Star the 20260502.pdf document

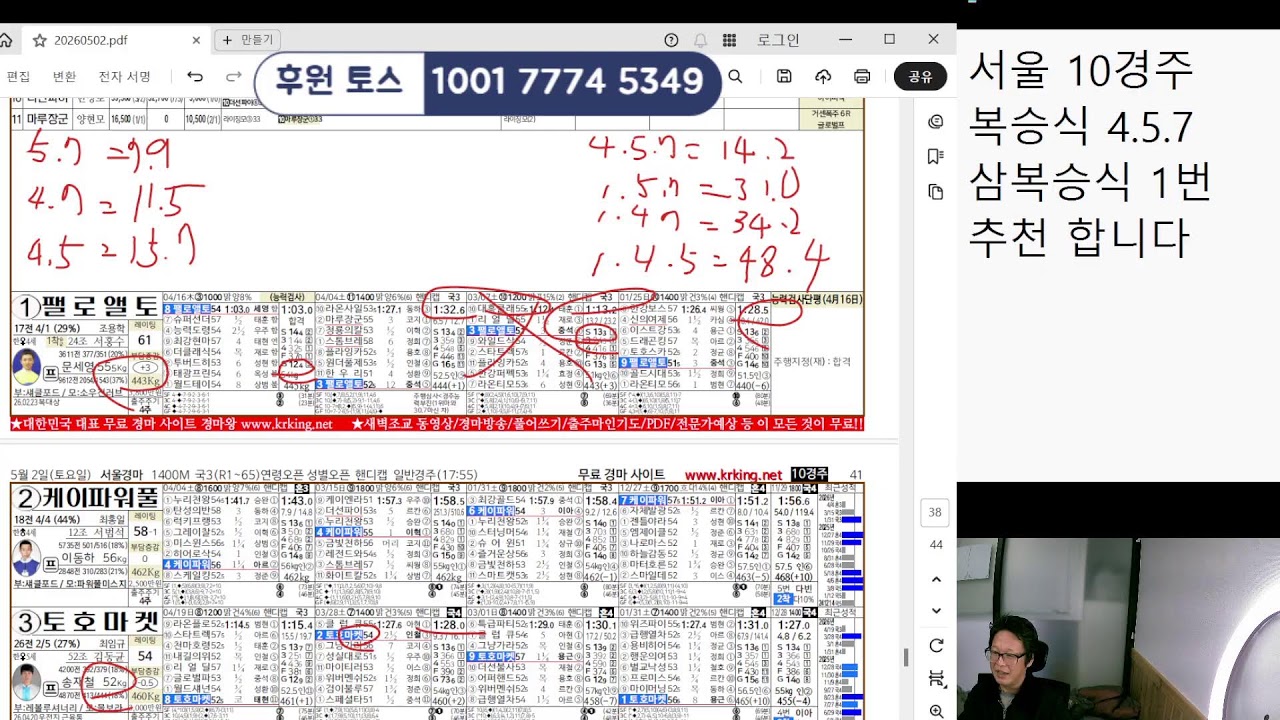point(39,41)
